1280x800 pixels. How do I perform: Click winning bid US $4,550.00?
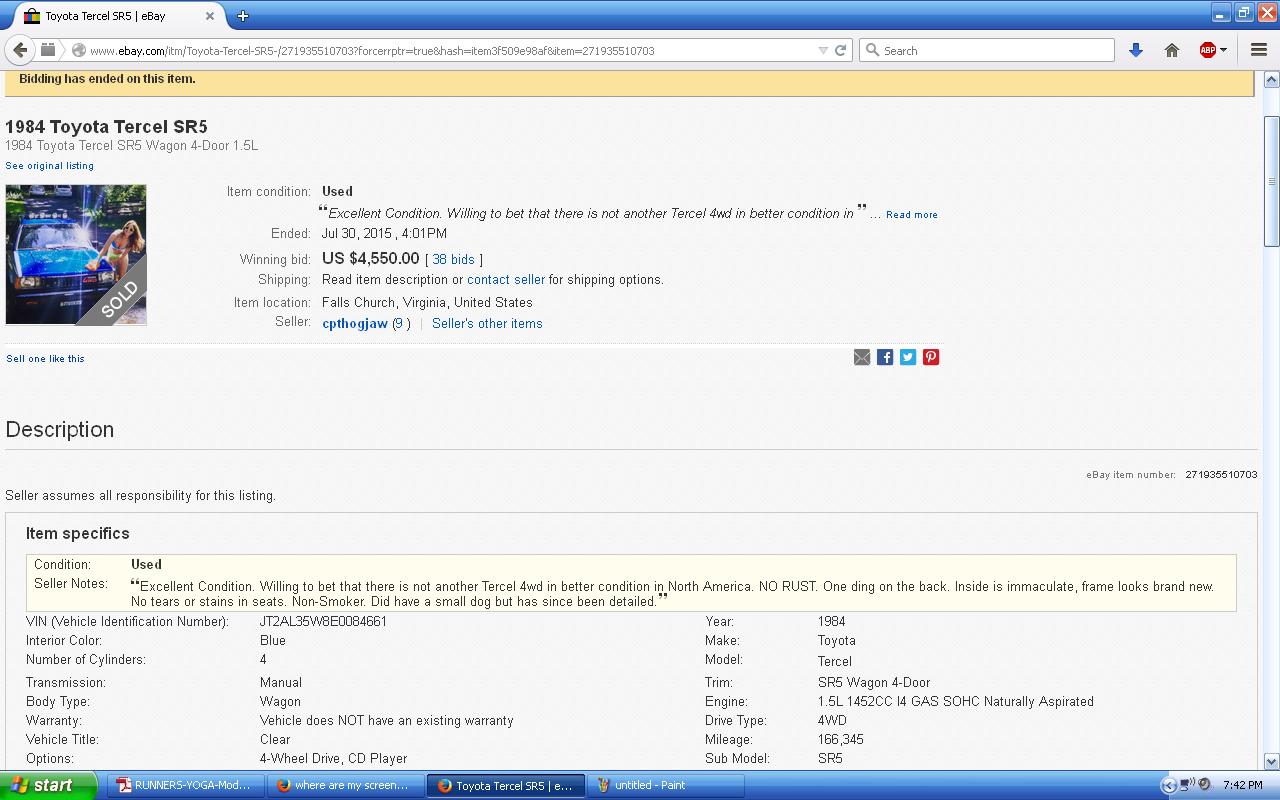(370, 258)
